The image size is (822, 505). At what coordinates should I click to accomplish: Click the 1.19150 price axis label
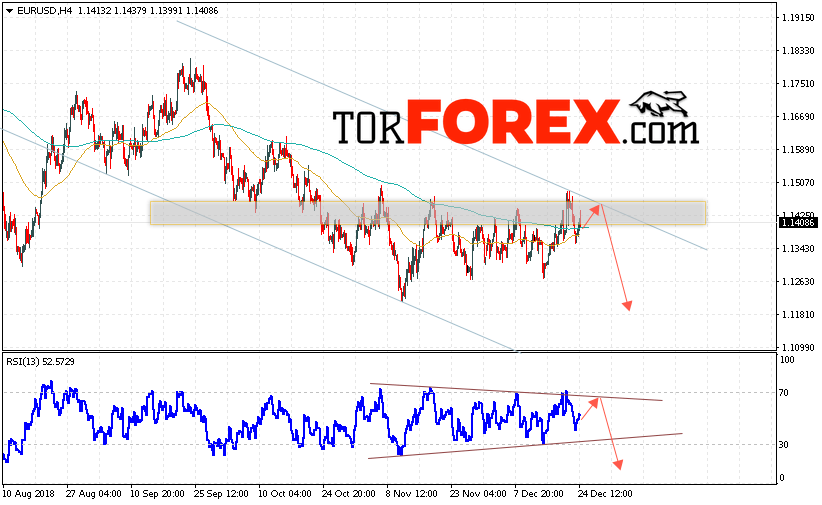coord(798,18)
